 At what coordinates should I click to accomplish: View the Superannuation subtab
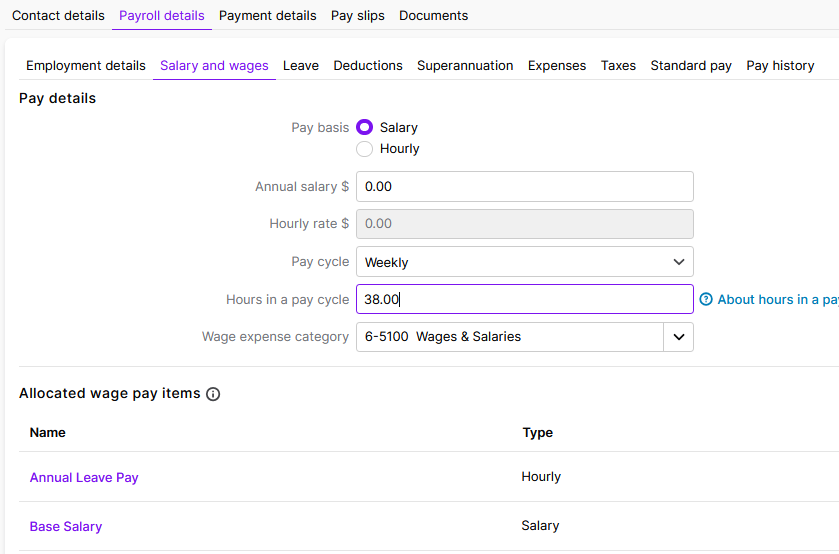tap(465, 66)
